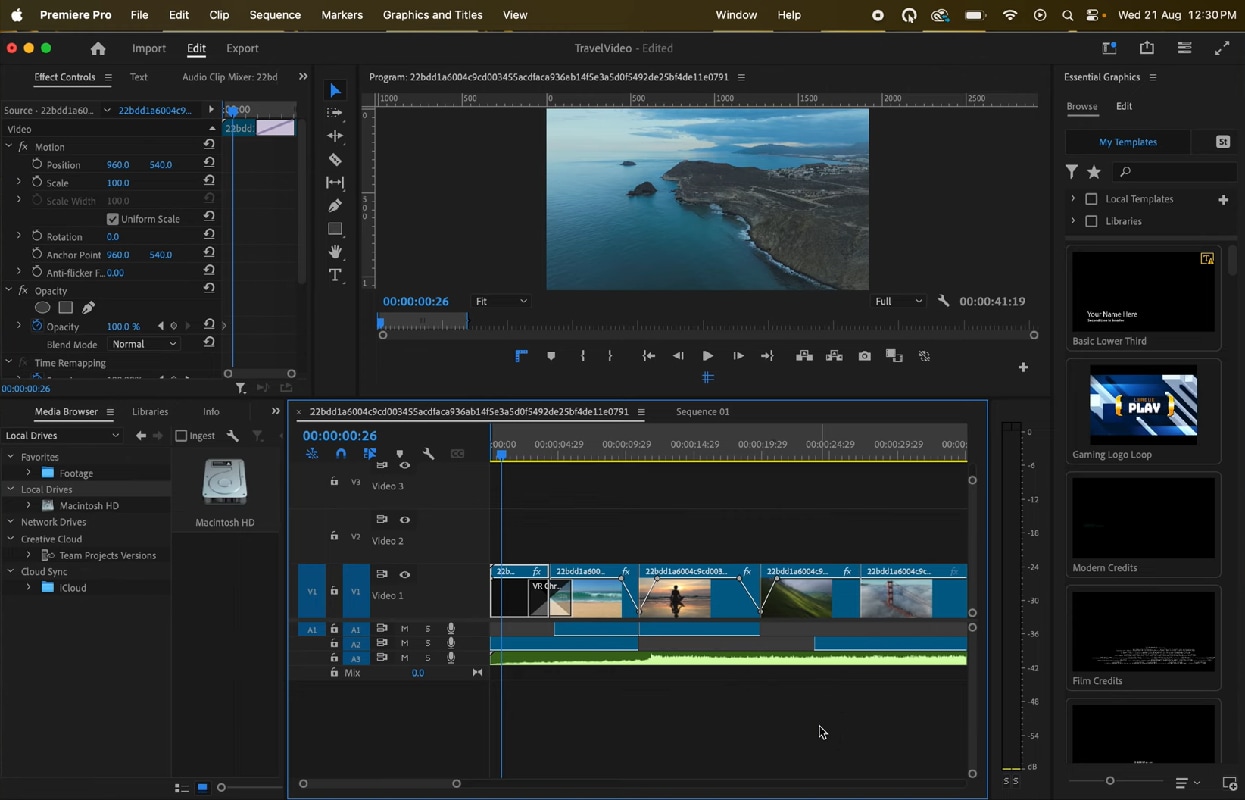The image size is (1245, 800).
Task: Click the My Templates button
Action: (x=1127, y=142)
